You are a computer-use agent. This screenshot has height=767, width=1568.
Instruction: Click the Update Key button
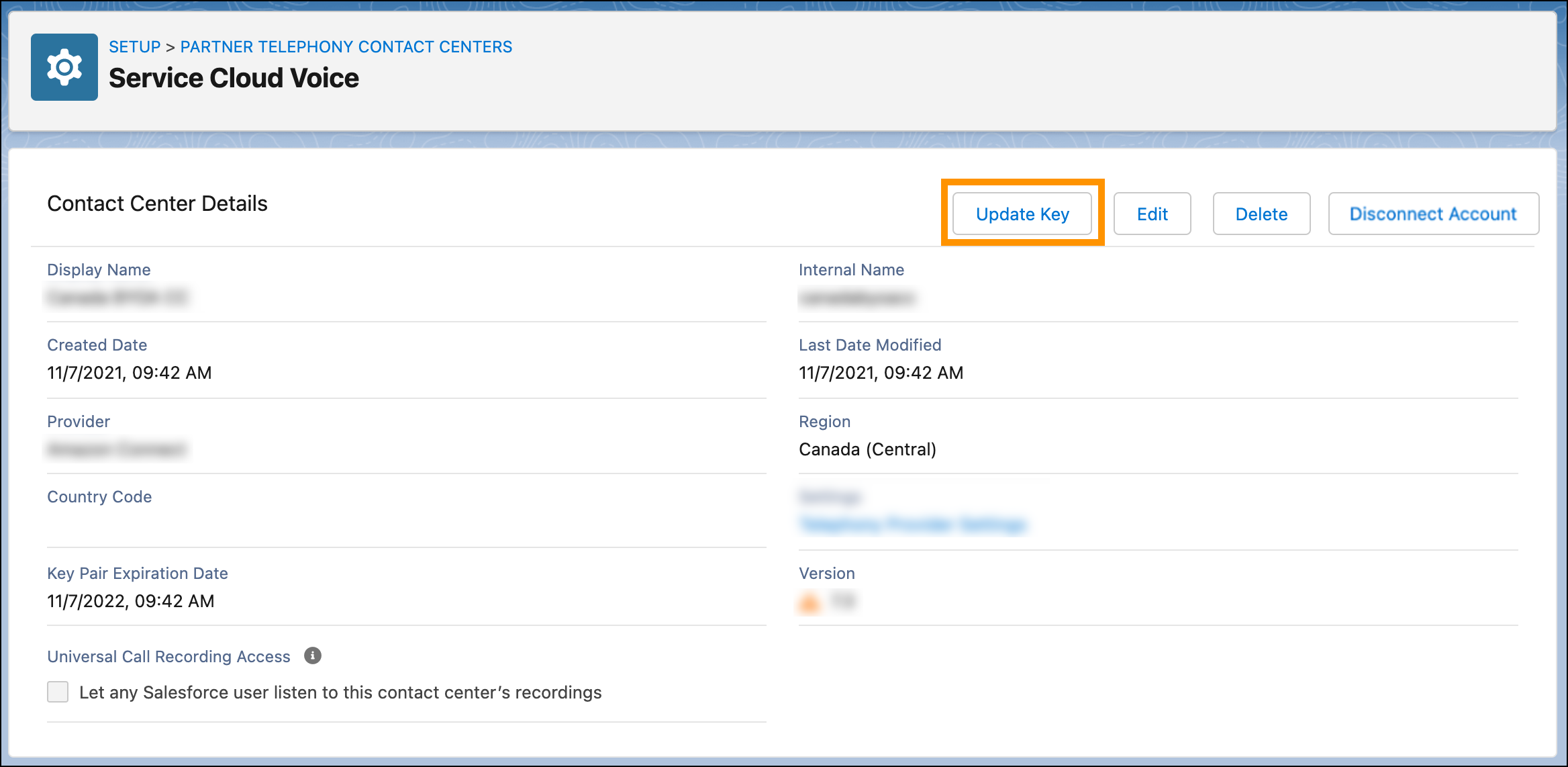pos(1022,214)
